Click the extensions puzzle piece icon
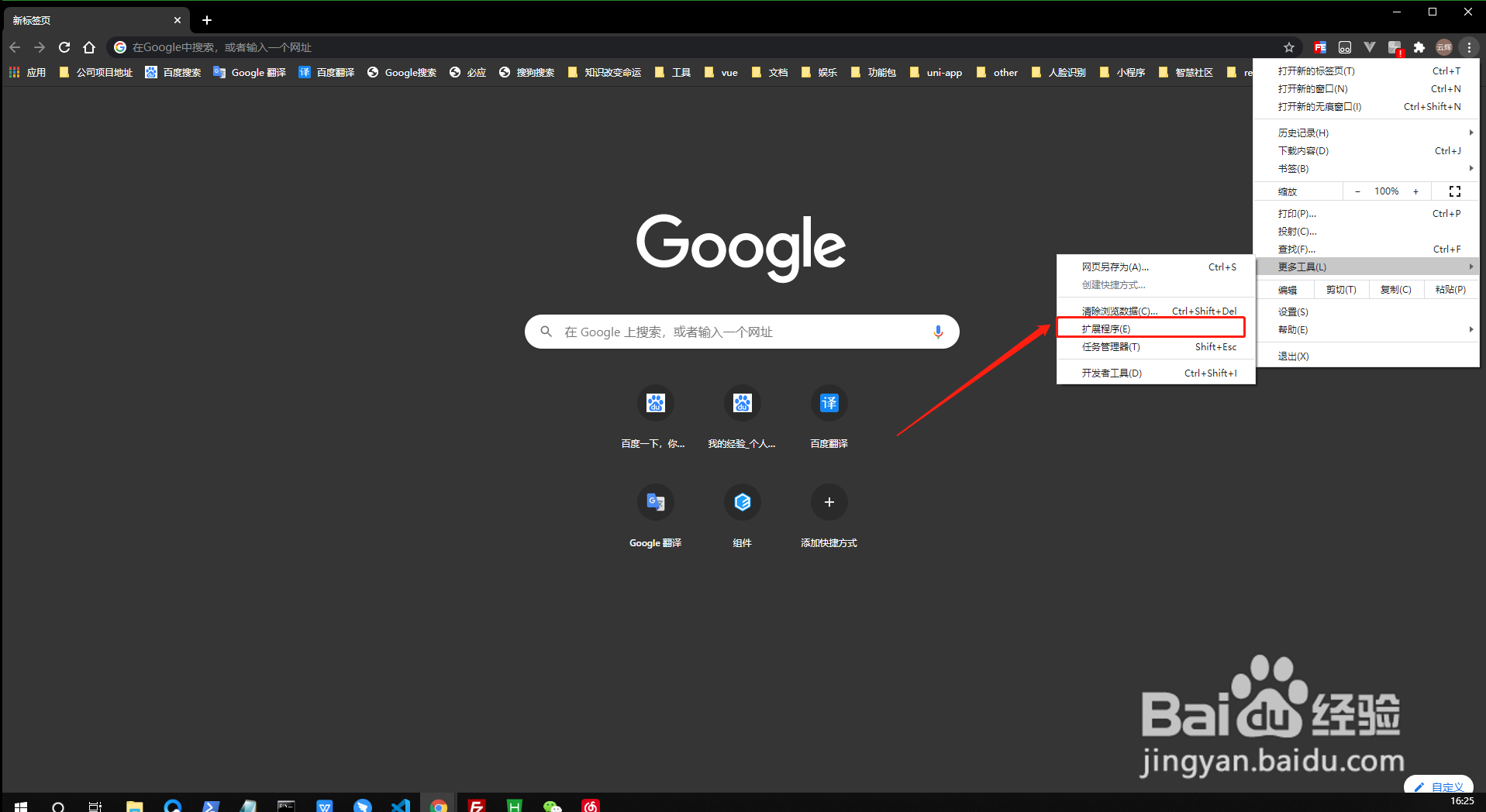Image resolution: width=1486 pixels, height=812 pixels. coord(1419,47)
